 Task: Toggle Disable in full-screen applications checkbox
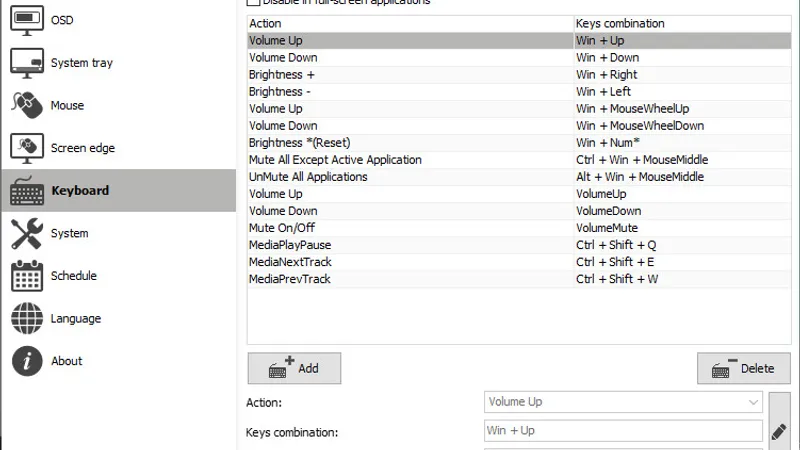(x=253, y=3)
